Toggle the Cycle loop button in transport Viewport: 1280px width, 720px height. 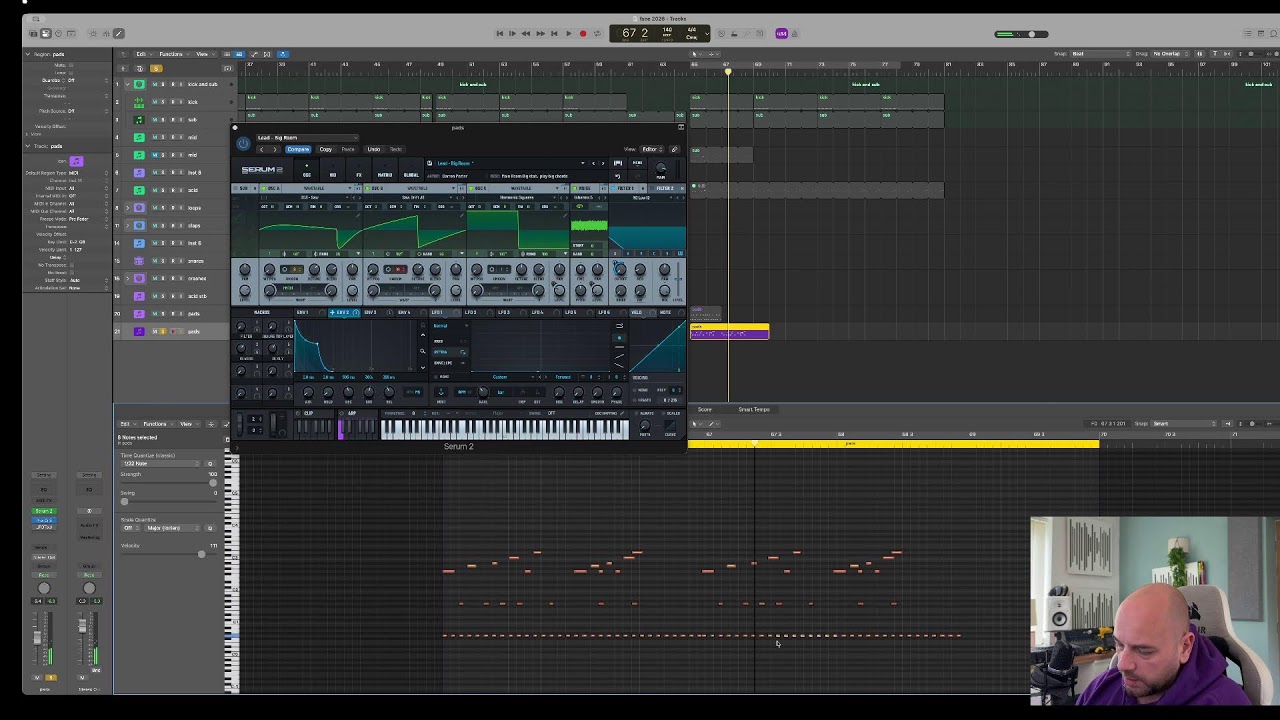point(597,33)
